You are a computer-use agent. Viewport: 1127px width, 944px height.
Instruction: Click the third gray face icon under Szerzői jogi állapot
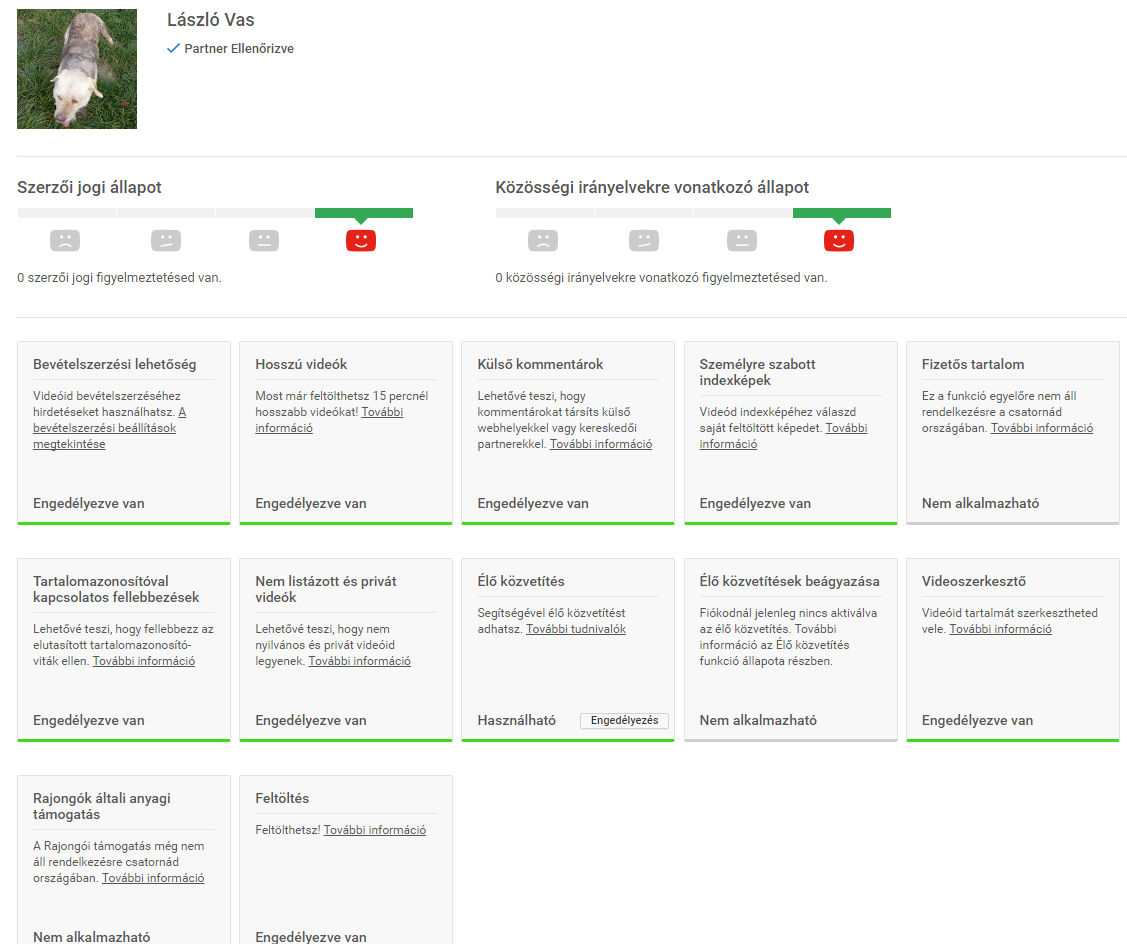264,240
